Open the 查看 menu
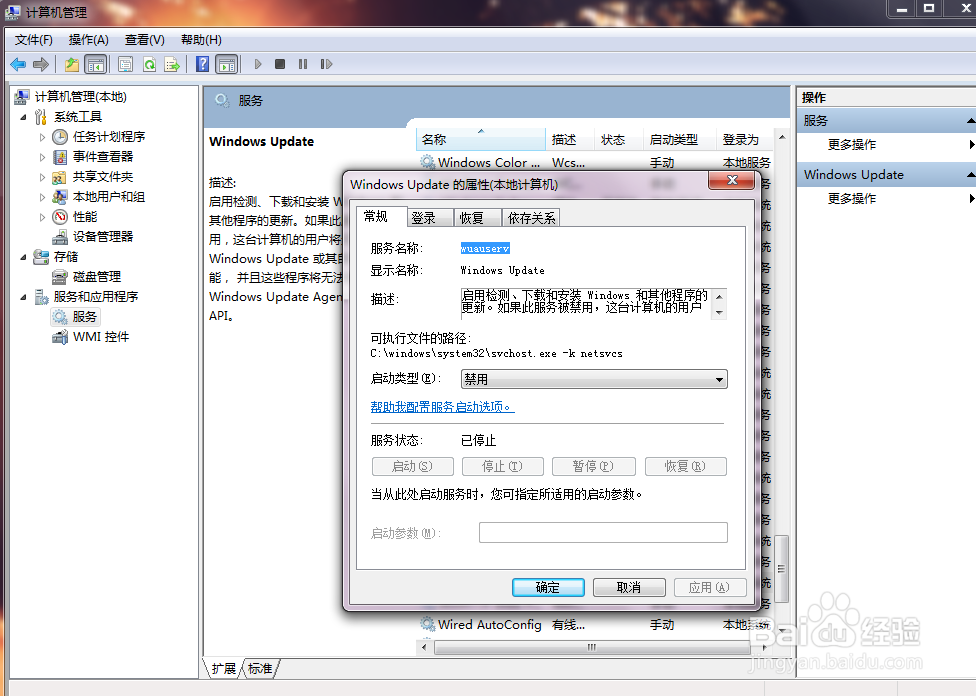Image resolution: width=976 pixels, height=696 pixels. pyautogui.click(x=143, y=40)
